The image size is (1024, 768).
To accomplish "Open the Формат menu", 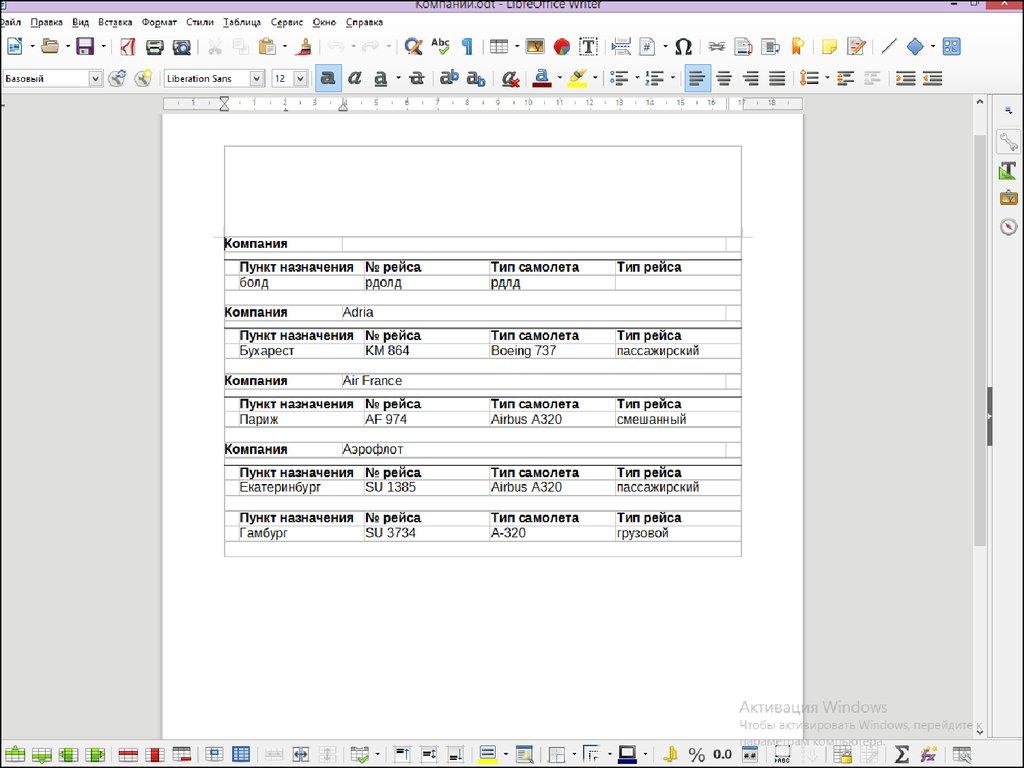I will pyautogui.click(x=159, y=22).
